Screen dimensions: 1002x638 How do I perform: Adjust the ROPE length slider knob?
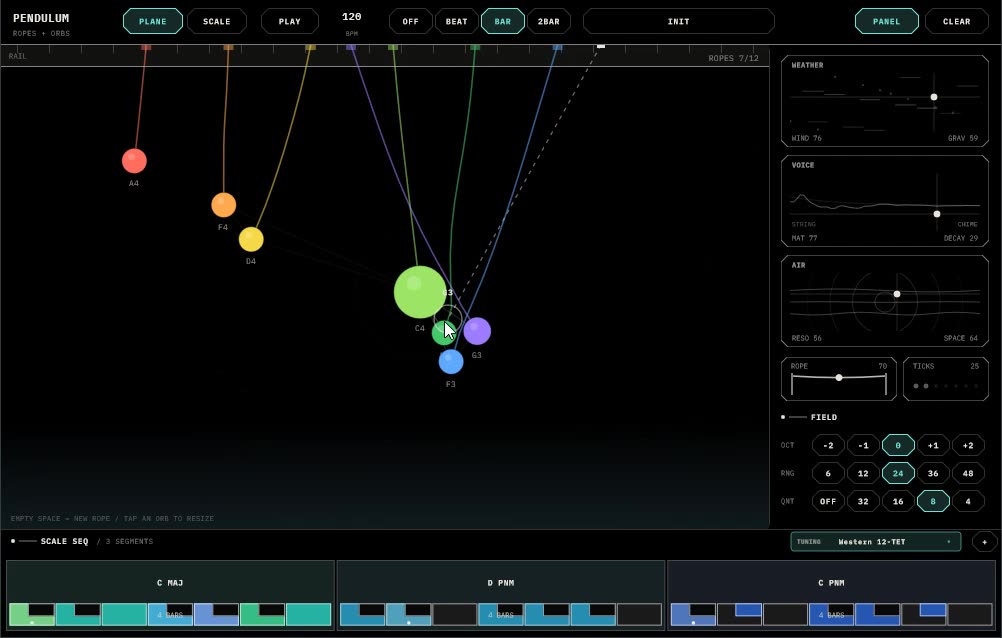coord(839,378)
